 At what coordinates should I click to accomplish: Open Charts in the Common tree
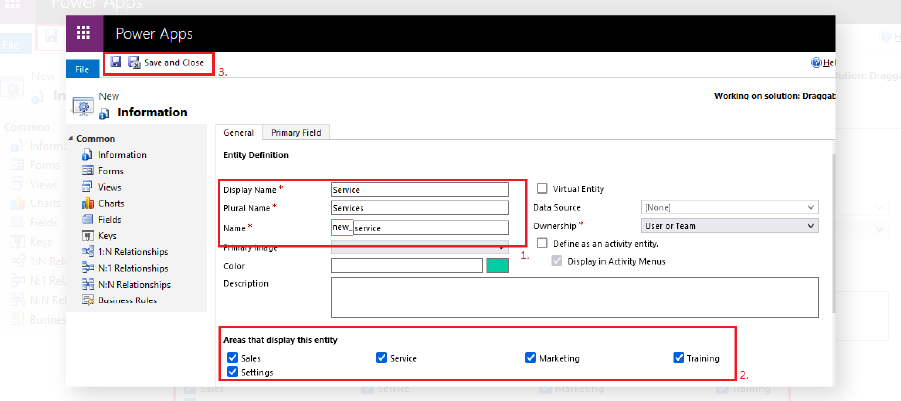(x=111, y=203)
